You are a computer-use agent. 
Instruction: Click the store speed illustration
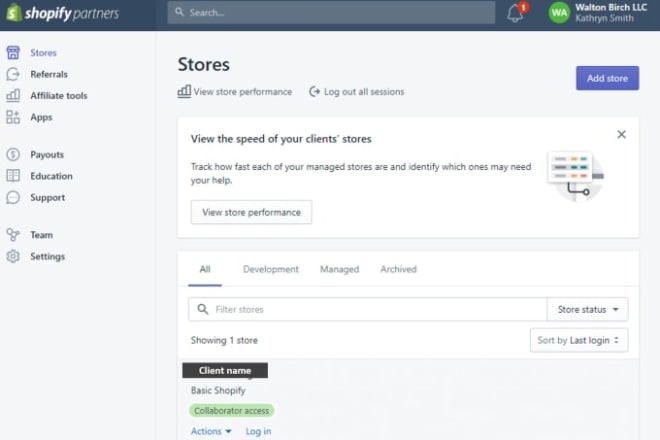click(576, 176)
